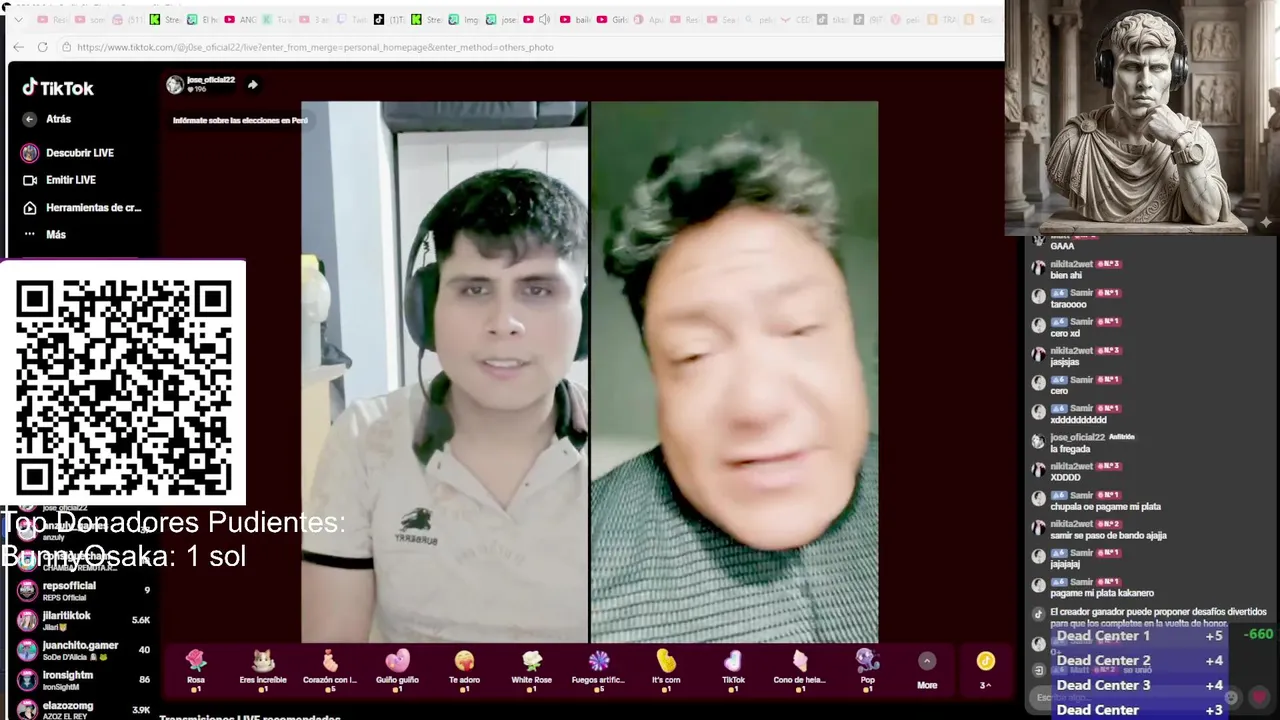
Task: Send the It's corn gift
Action: click(x=666, y=670)
